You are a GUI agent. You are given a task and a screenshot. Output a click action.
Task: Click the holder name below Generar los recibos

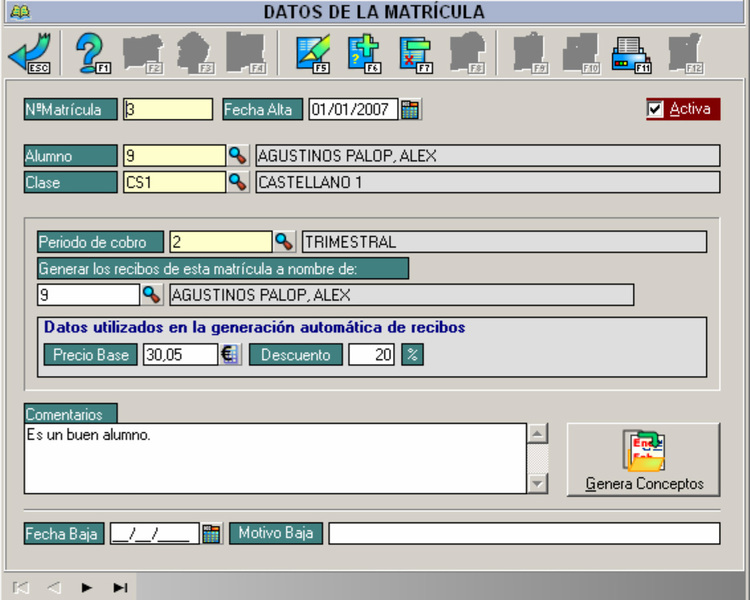pos(261,295)
